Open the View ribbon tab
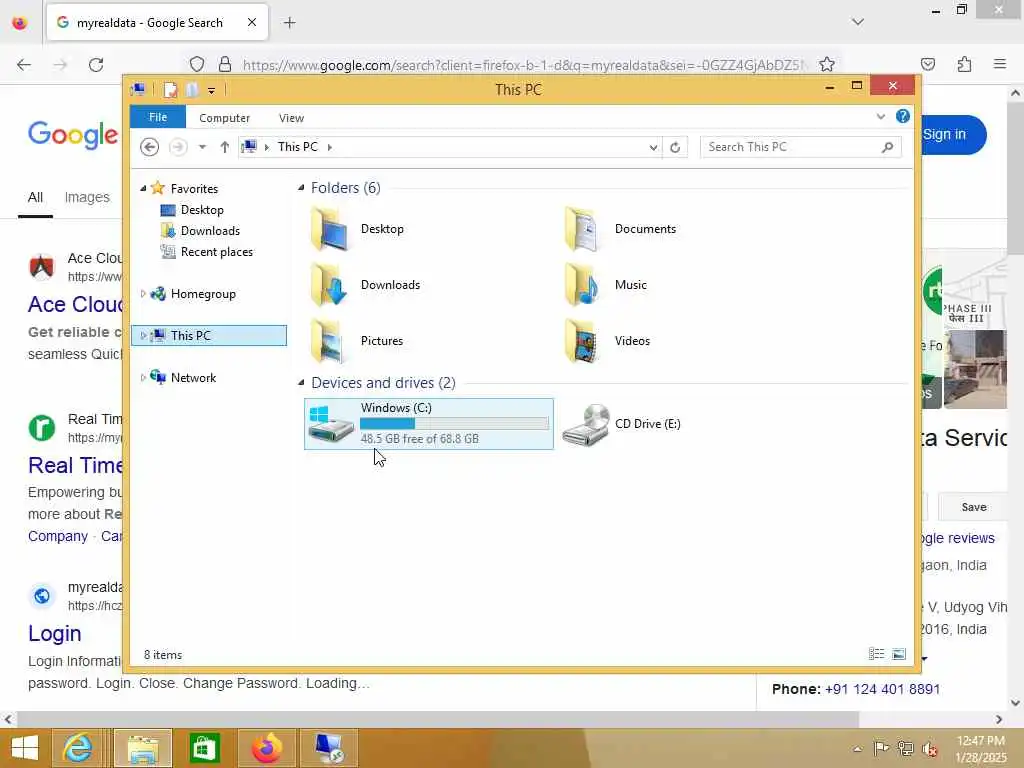Image resolution: width=1024 pixels, height=768 pixels. tap(291, 118)
